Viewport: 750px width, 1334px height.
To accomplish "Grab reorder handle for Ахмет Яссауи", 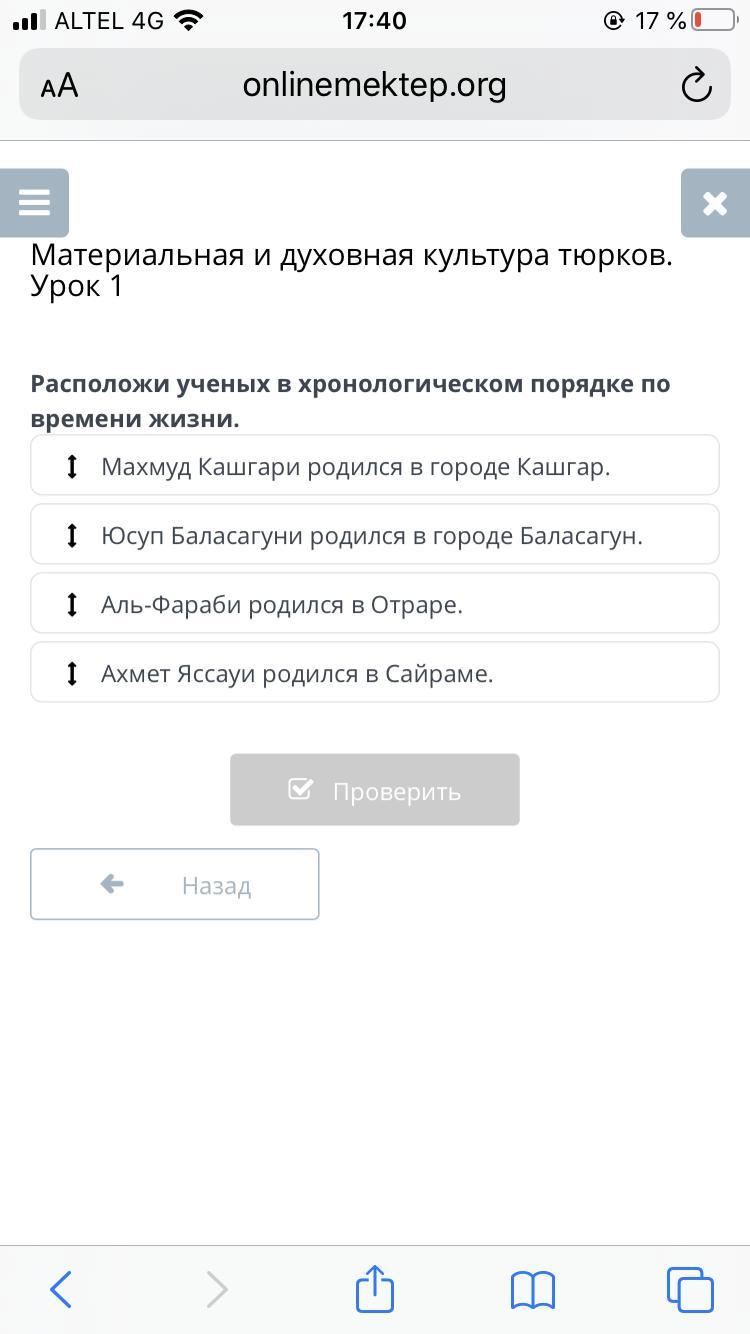I will point(72,673).
